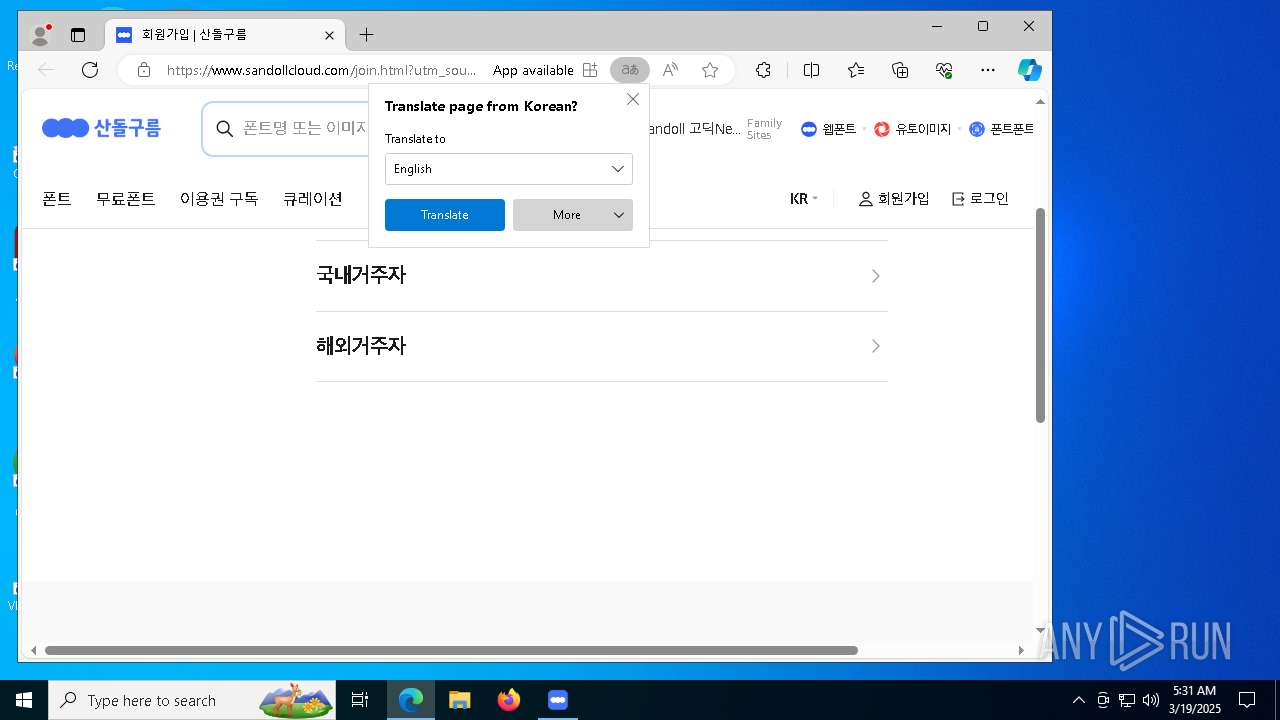Click the 로그인 login link

980,199
